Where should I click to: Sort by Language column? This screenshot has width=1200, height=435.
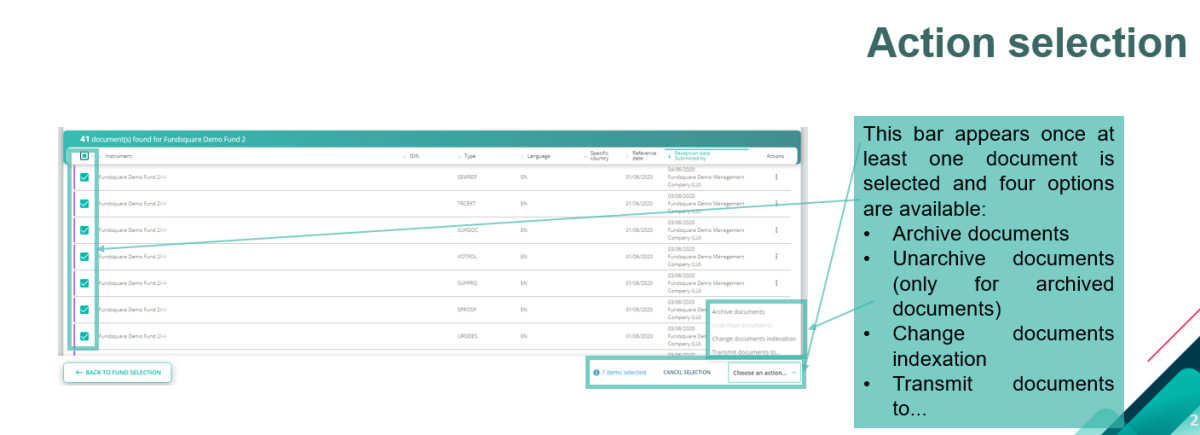[x=537, y=156]
